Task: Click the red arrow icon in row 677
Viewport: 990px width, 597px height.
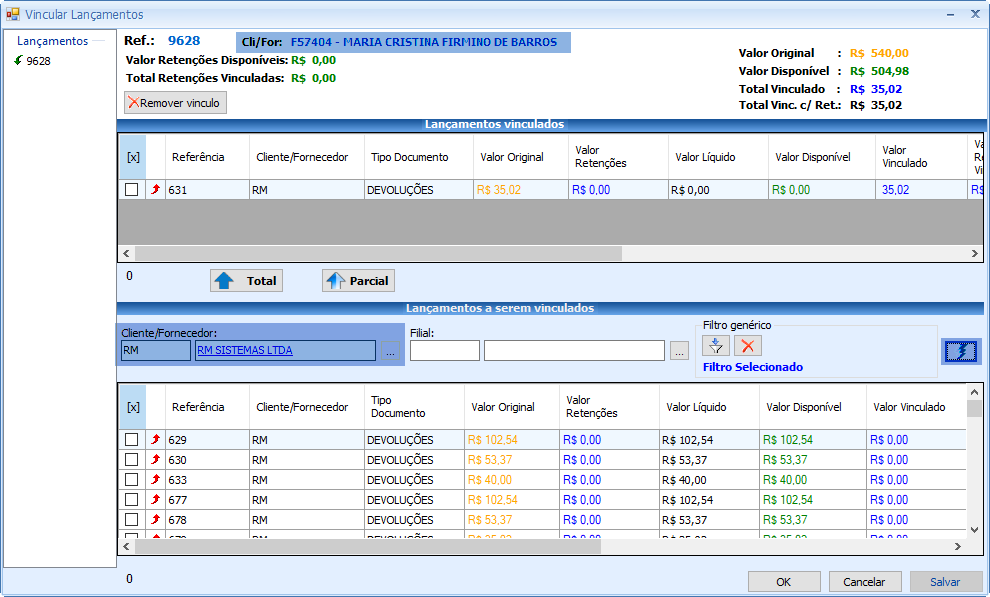Action: point(155,499)
